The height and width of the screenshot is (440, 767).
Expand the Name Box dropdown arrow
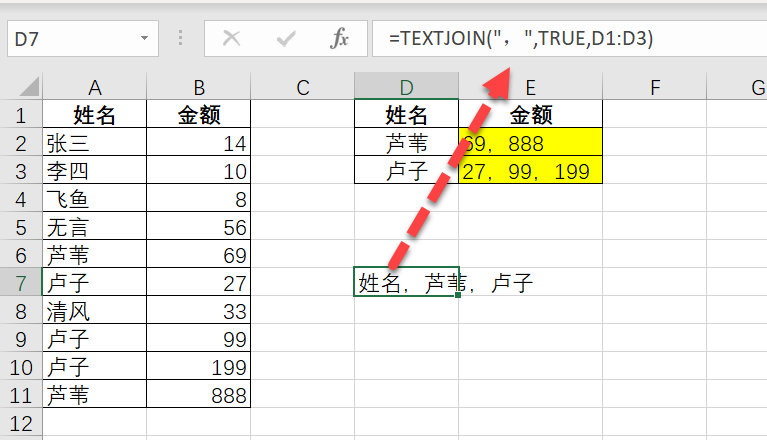144,38
